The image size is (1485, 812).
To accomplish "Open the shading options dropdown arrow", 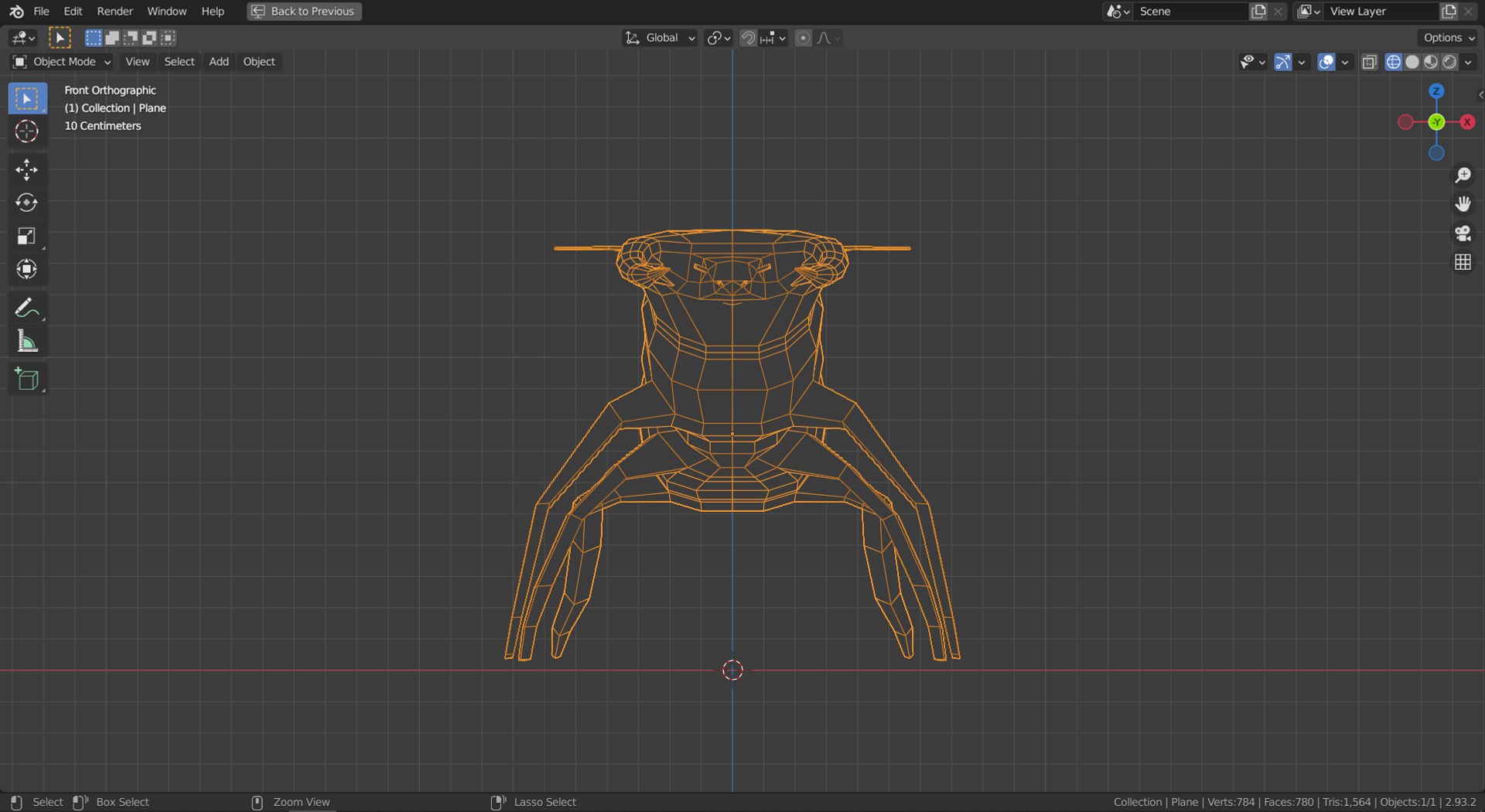I will point(1469,62).
